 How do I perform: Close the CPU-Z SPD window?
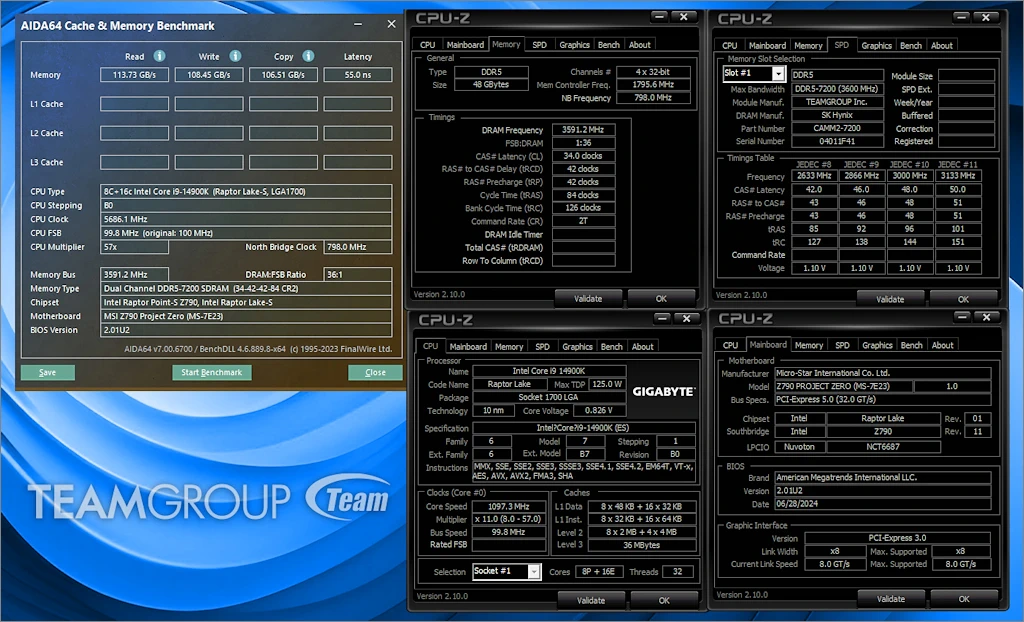click(x=986, y=18)
